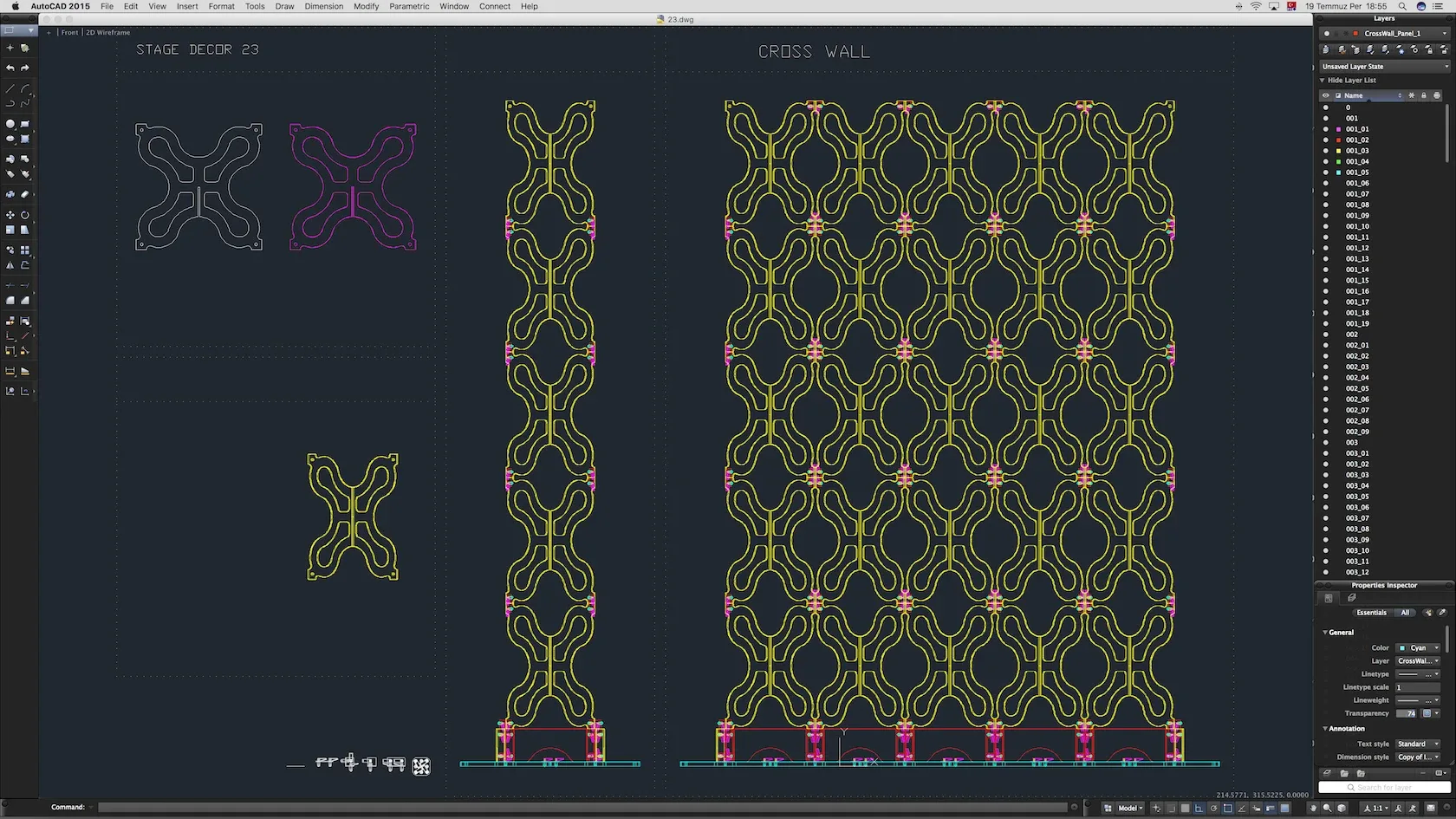Toggle Object Snap in status bar
Viewport: 1456px width, 819px height.
tap(1227, 808)
